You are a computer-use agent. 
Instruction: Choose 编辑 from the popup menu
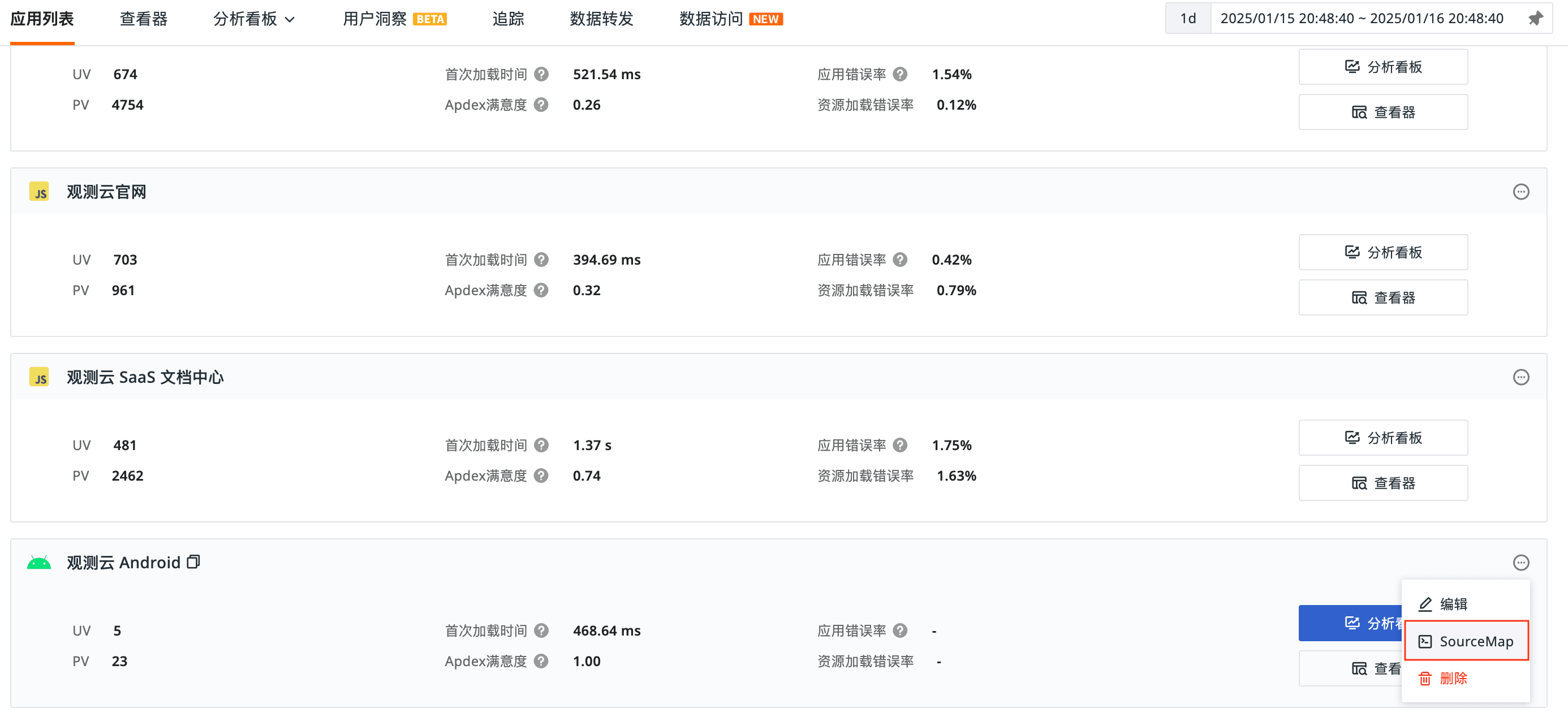(x=1453, y=604)
